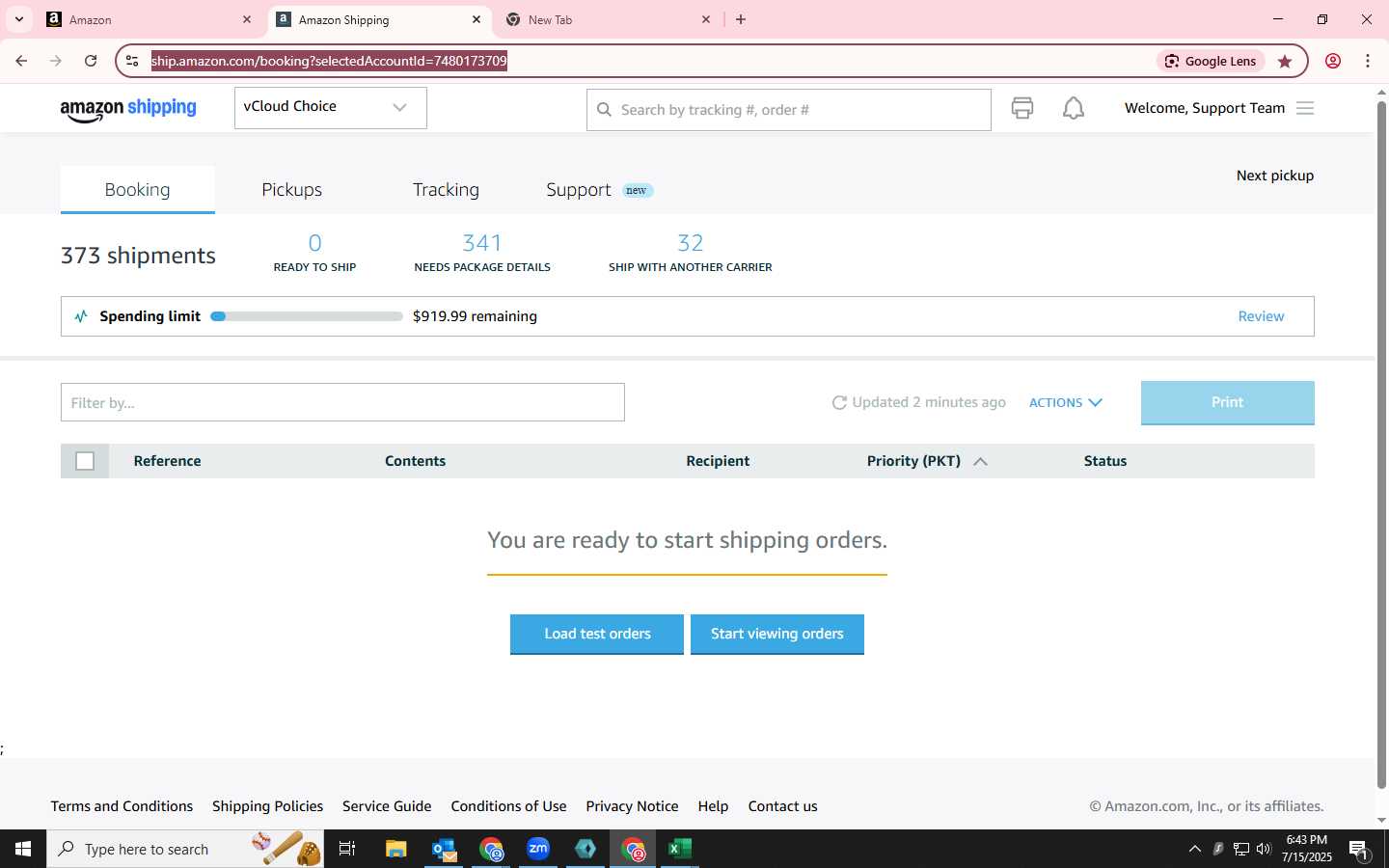Screen dimensions: 1389x868
Task: Open Task View on taskbar
Action: (347, 849)
